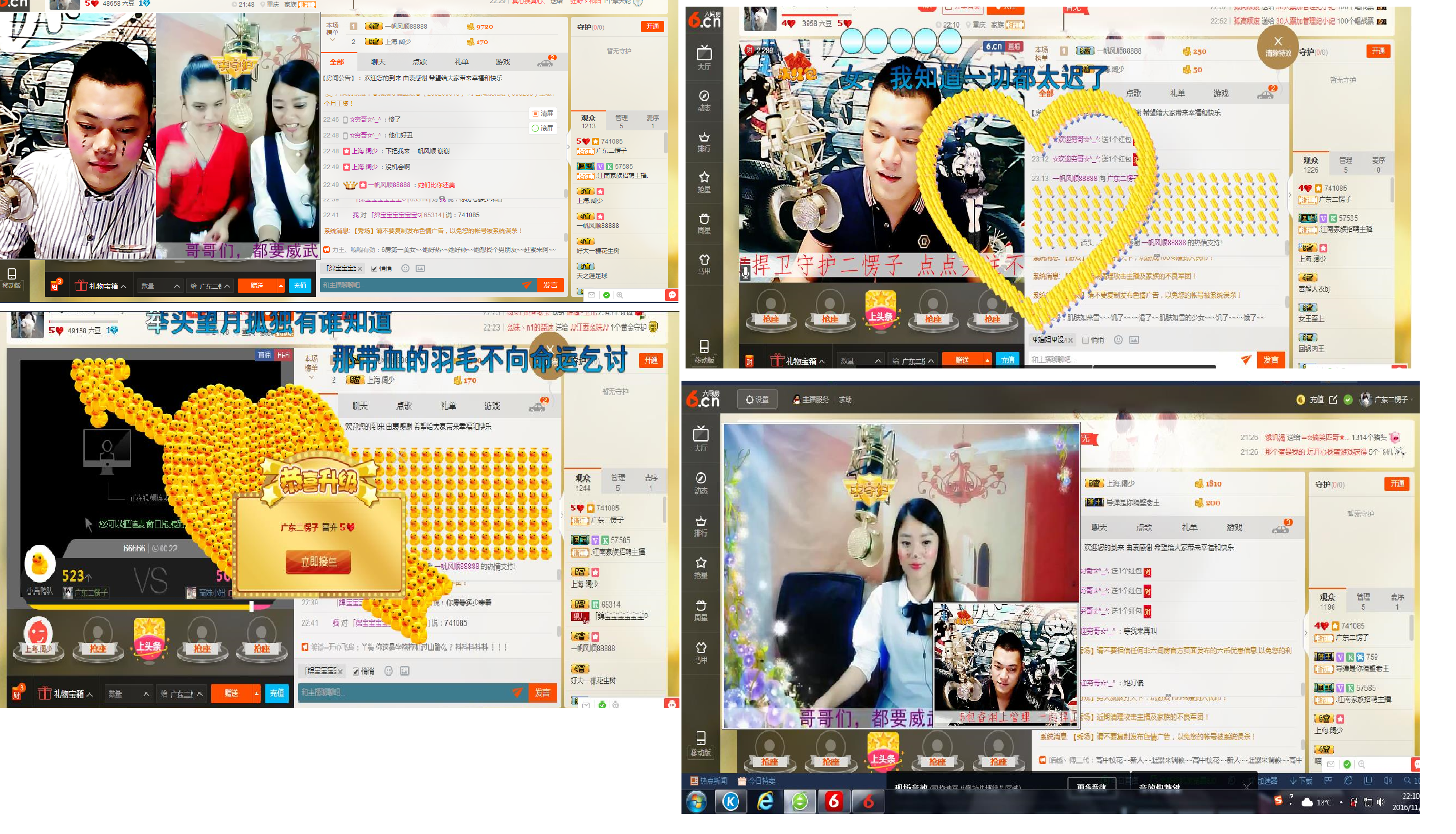The height and width of the screenshot is (834, 1456).
Task: Open 数量 quantity dropdown in the 1213-audience window
Action: [x=161, y=285]
